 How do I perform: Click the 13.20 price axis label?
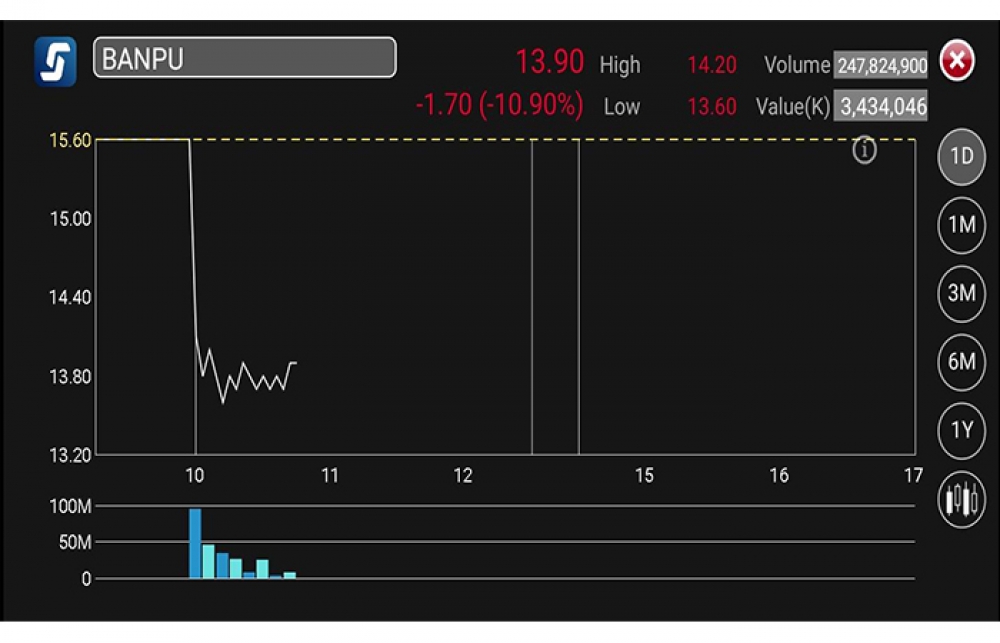coord(70,455)
